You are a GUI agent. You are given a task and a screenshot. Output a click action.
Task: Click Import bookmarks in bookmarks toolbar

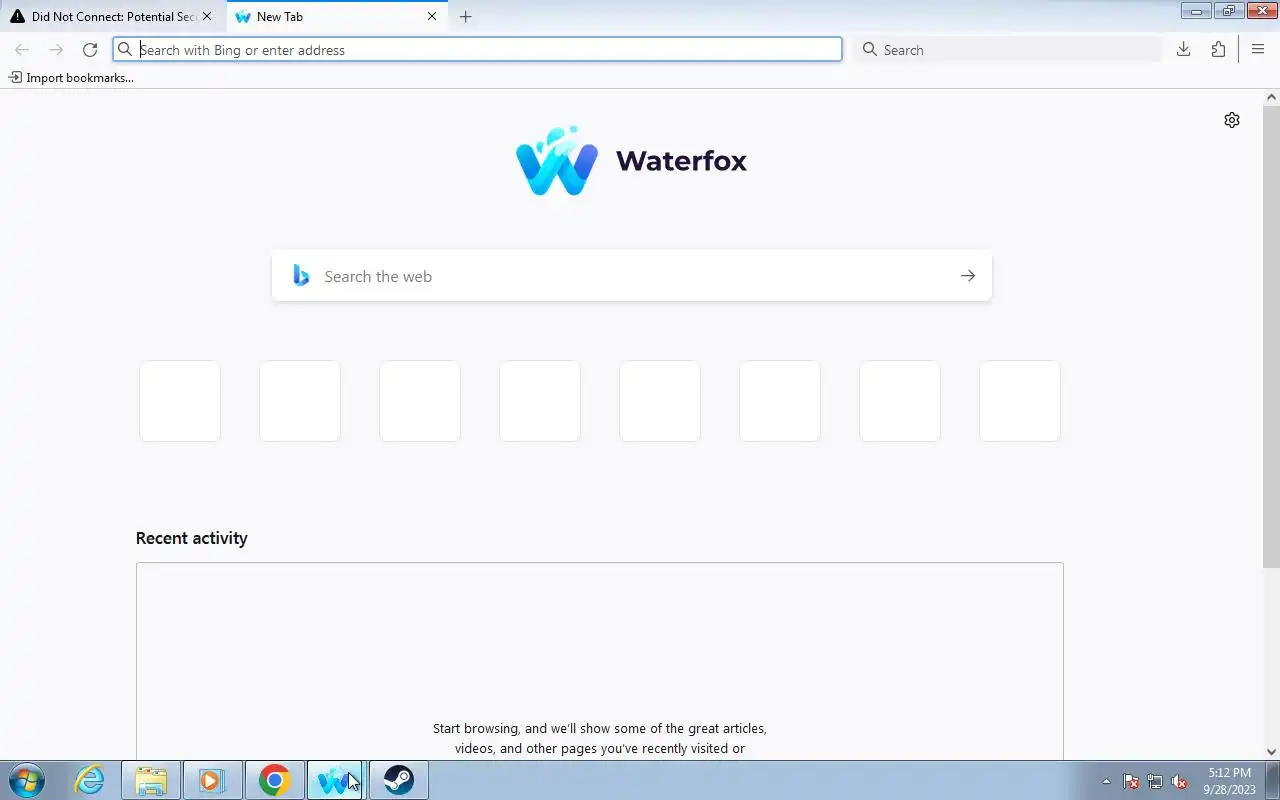(x=71, y=78)
